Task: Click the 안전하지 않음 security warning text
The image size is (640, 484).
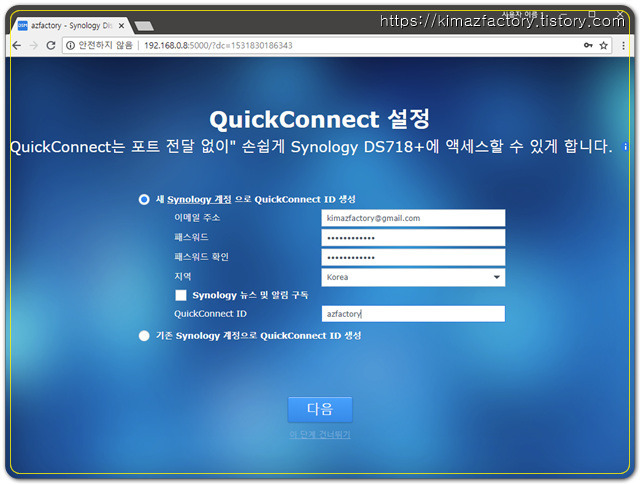Action: [x=105, y=45]
